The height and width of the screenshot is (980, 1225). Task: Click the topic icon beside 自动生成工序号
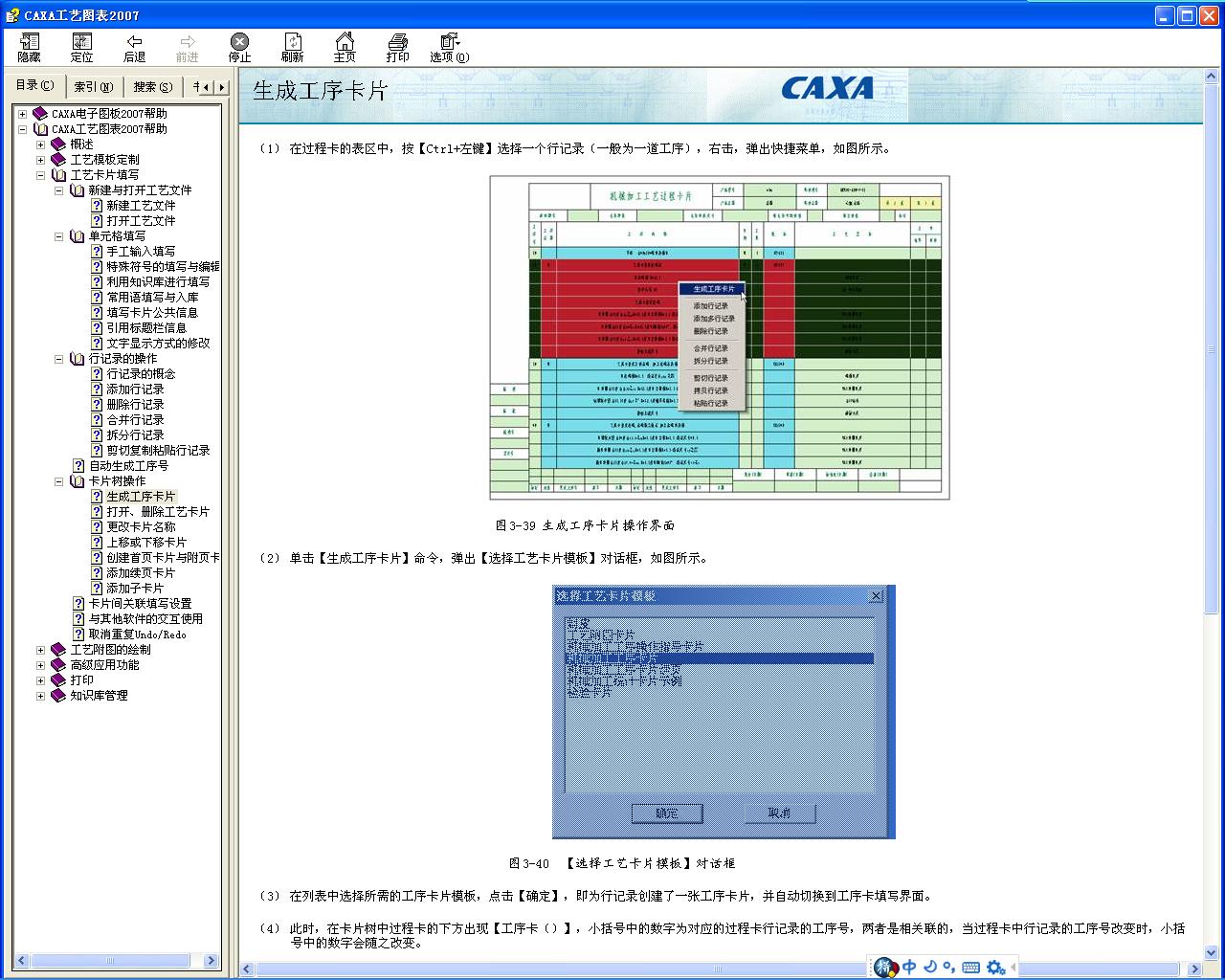tap(78, 466)
